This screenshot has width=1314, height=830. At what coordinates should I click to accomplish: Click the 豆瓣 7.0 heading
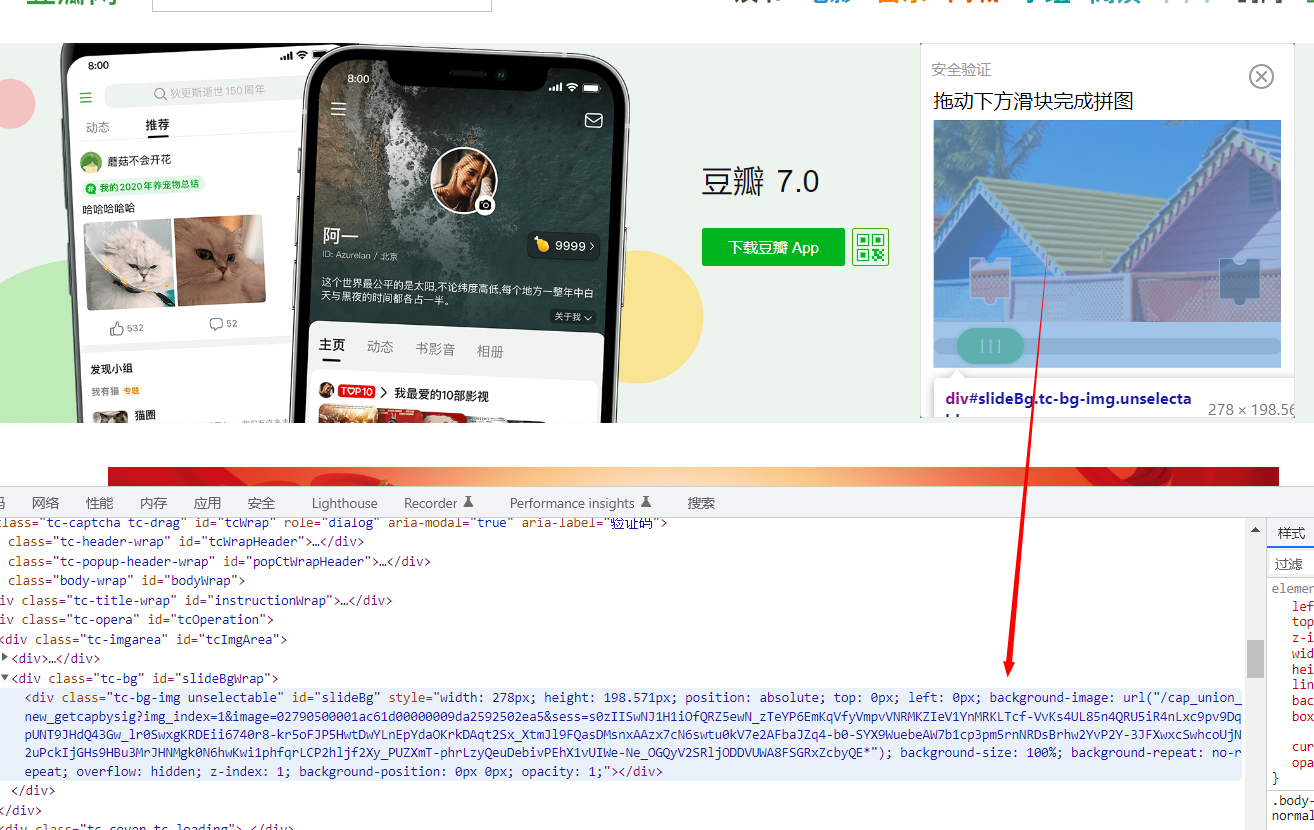click(760, 182)
